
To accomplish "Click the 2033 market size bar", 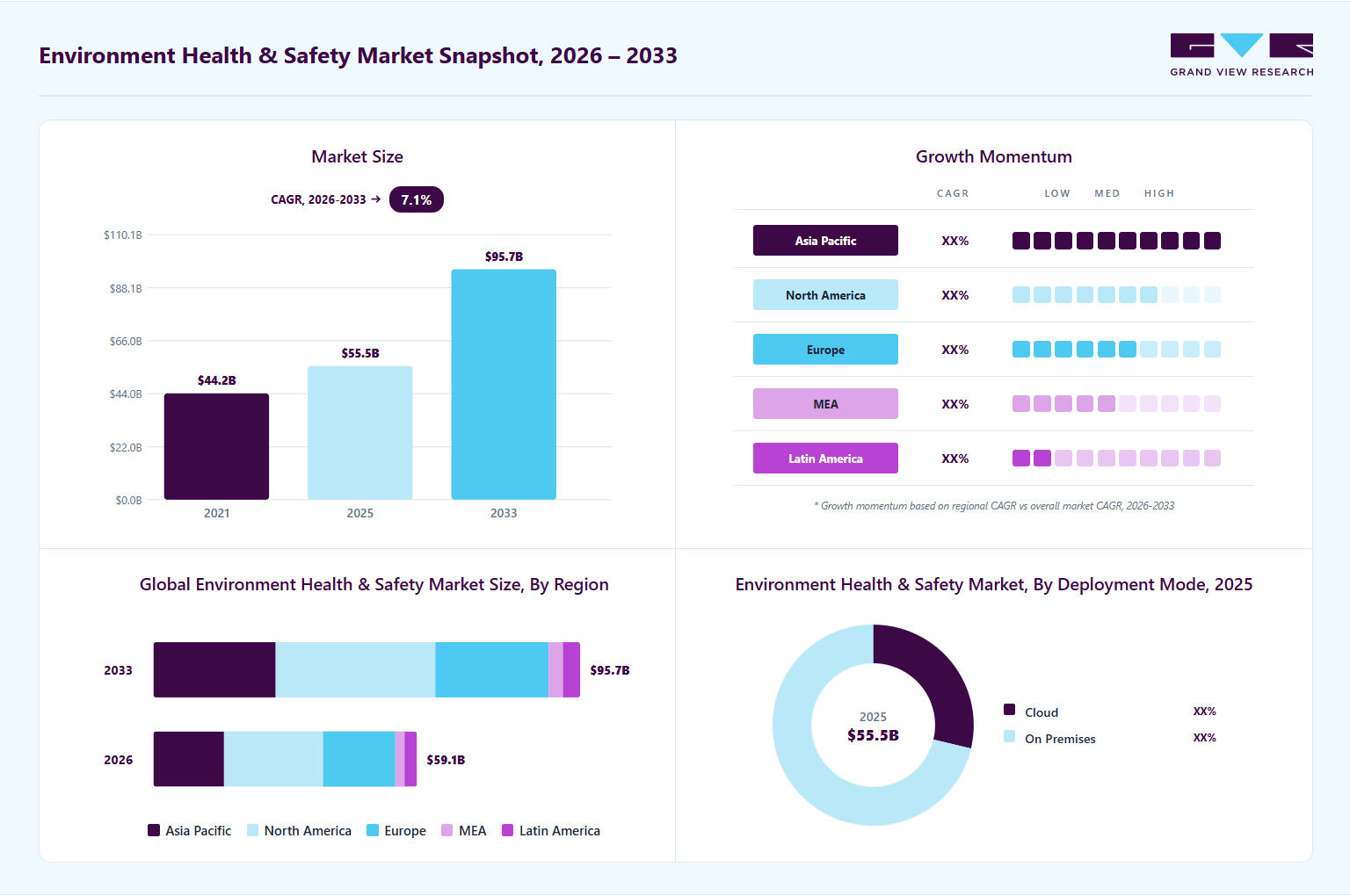I will pyautogui.click(x=504, y=385).
